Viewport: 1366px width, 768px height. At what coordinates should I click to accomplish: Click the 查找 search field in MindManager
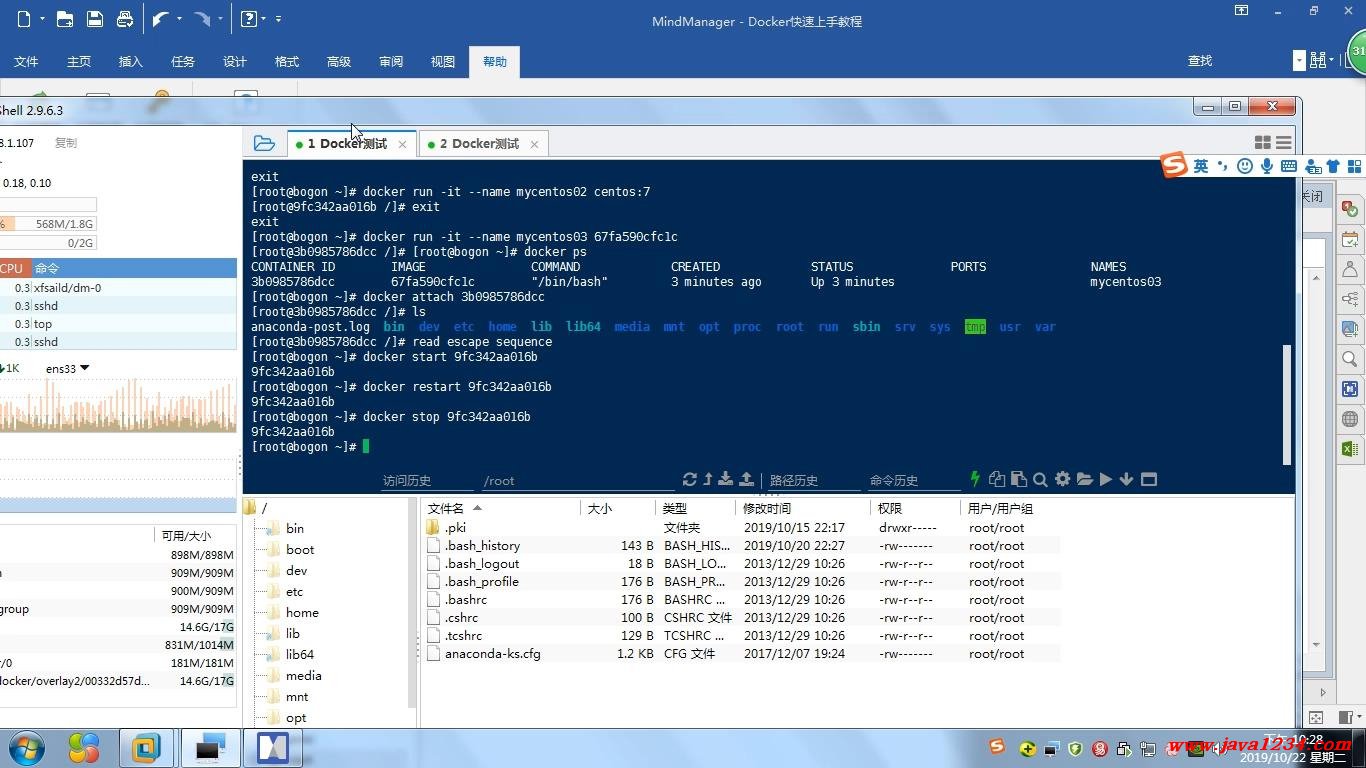tap(1240, 61)
